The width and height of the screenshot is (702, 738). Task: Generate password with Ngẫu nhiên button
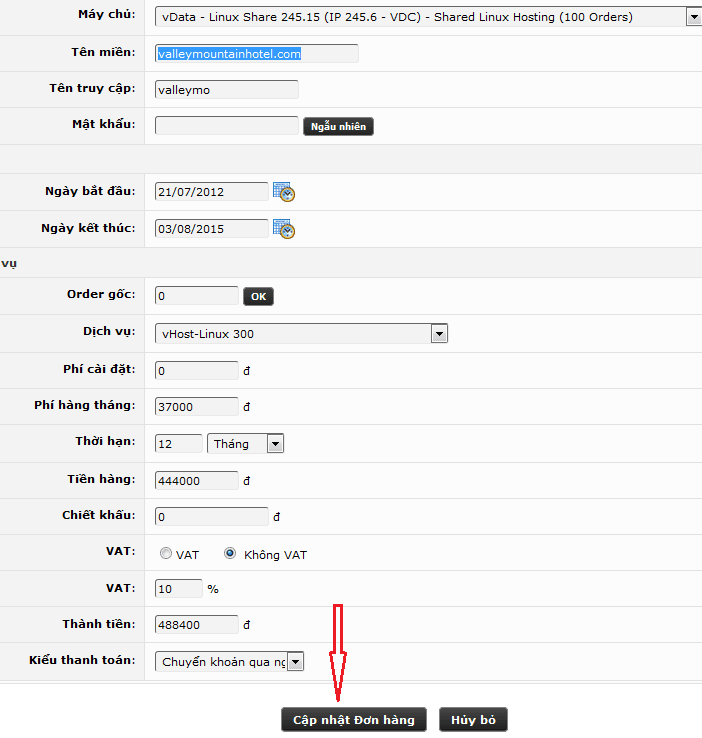[338, 127]
